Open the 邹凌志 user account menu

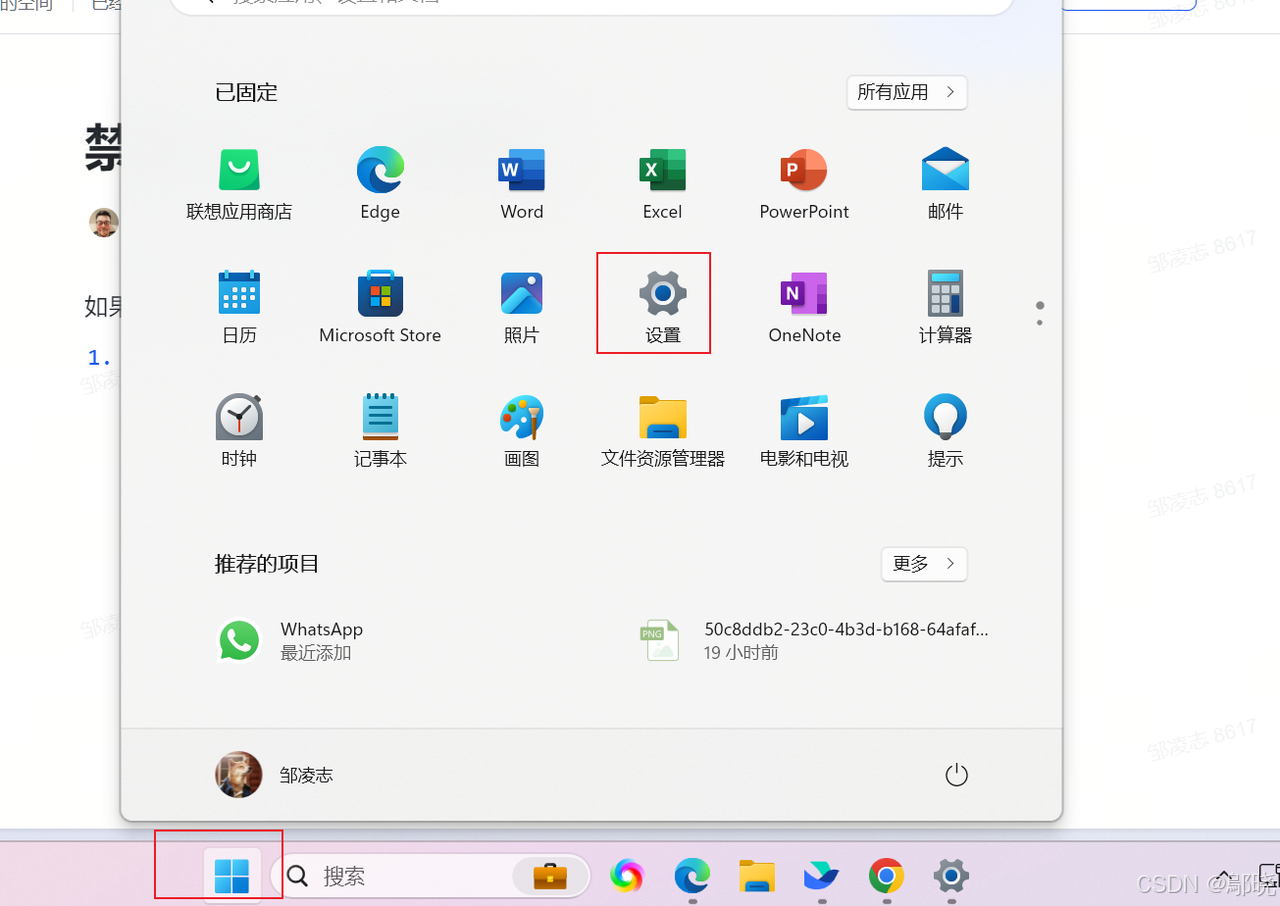(275, 775)
